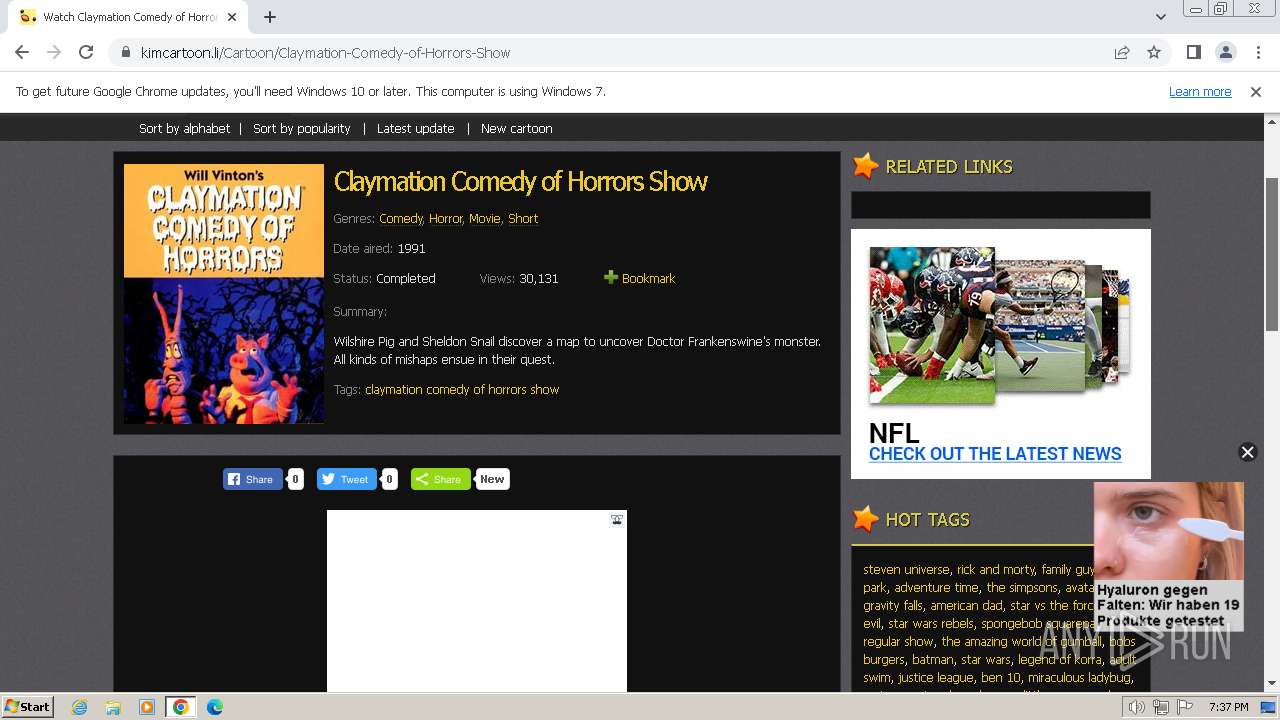This screenshot has width=1280, height=720.
Task: Reload the current page
Action: coord(86,52)
